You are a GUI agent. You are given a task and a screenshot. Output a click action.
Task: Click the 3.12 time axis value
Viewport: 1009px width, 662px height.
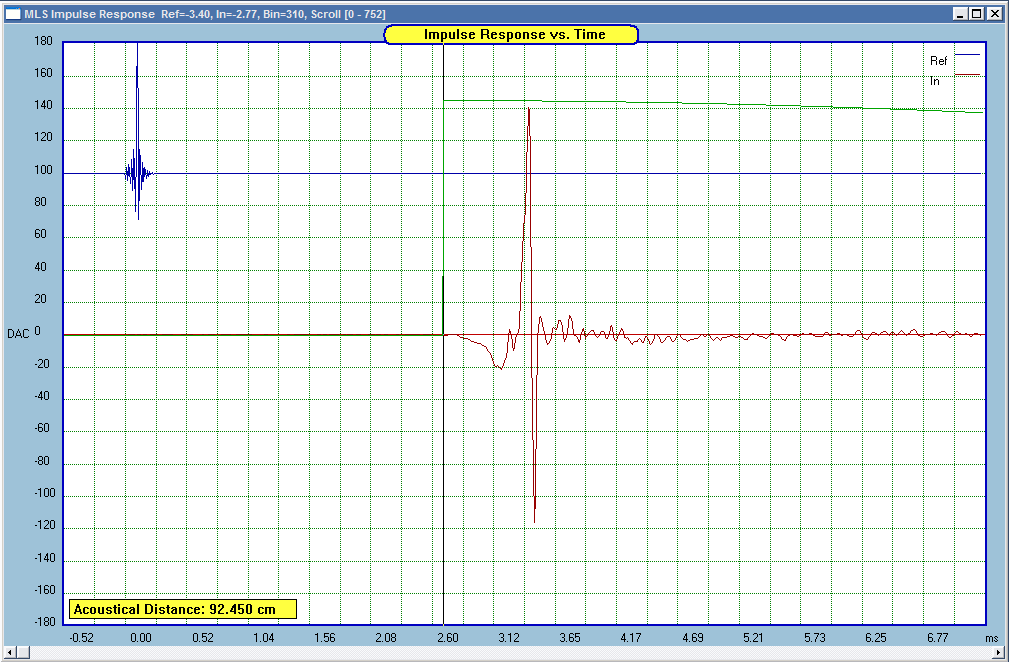508,638
